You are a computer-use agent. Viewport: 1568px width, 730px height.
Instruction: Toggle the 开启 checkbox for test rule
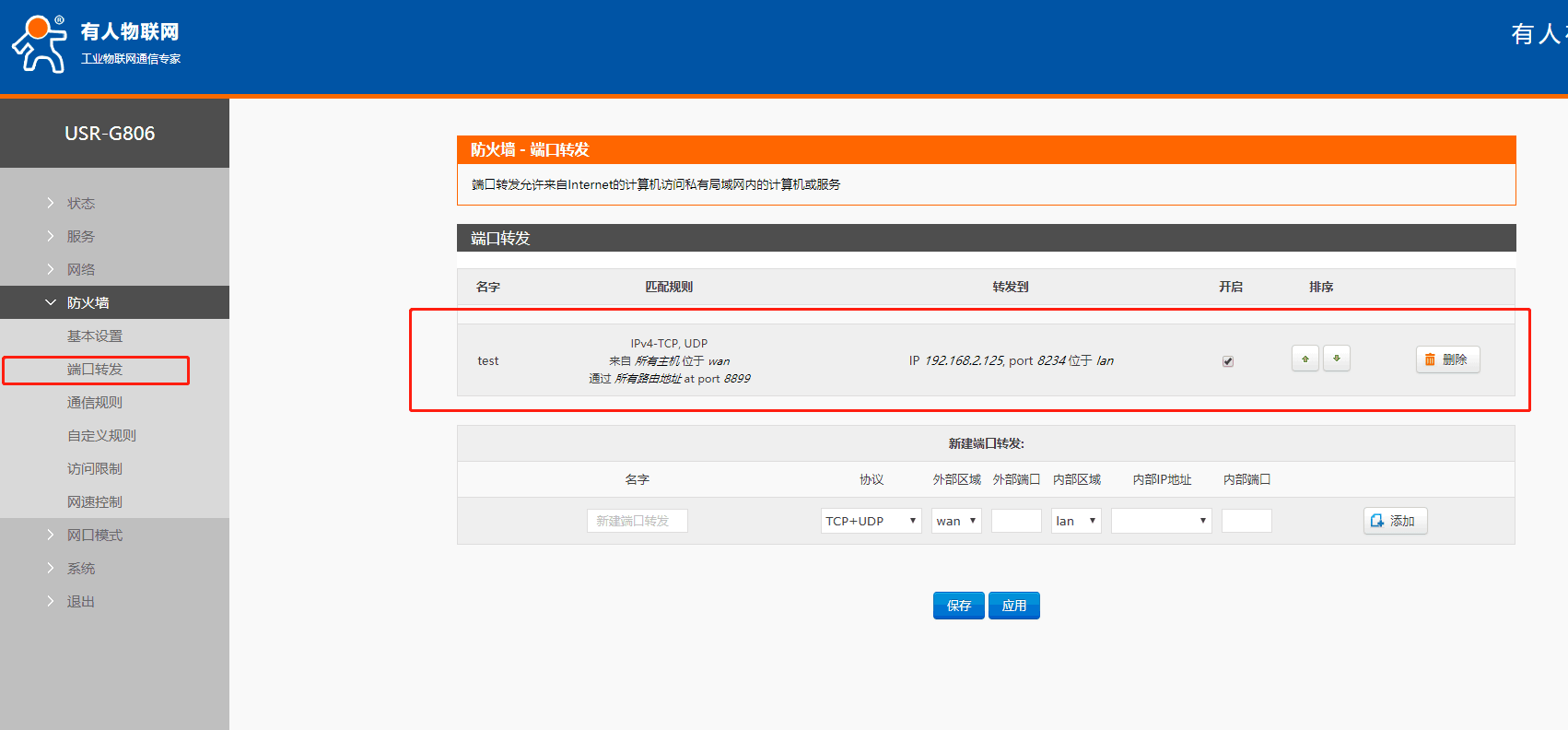[1227, 361]
